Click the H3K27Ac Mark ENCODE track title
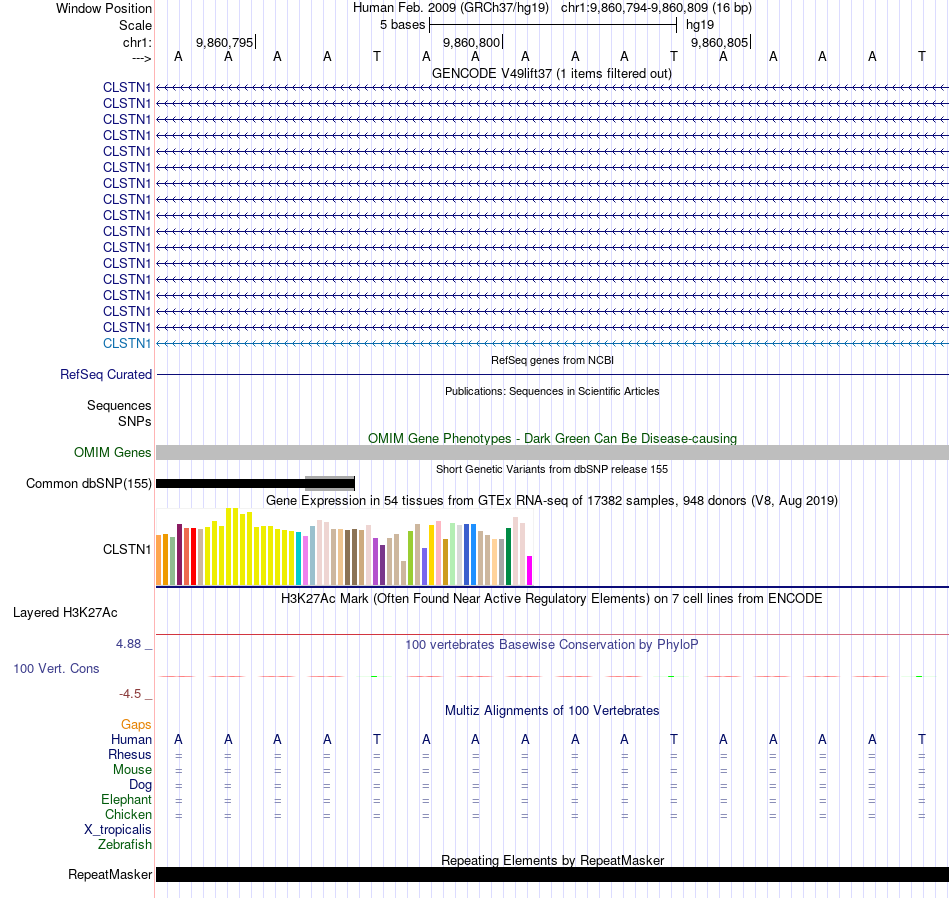The image size is (950, 898). pyautogui.click(x=552, y=599)
